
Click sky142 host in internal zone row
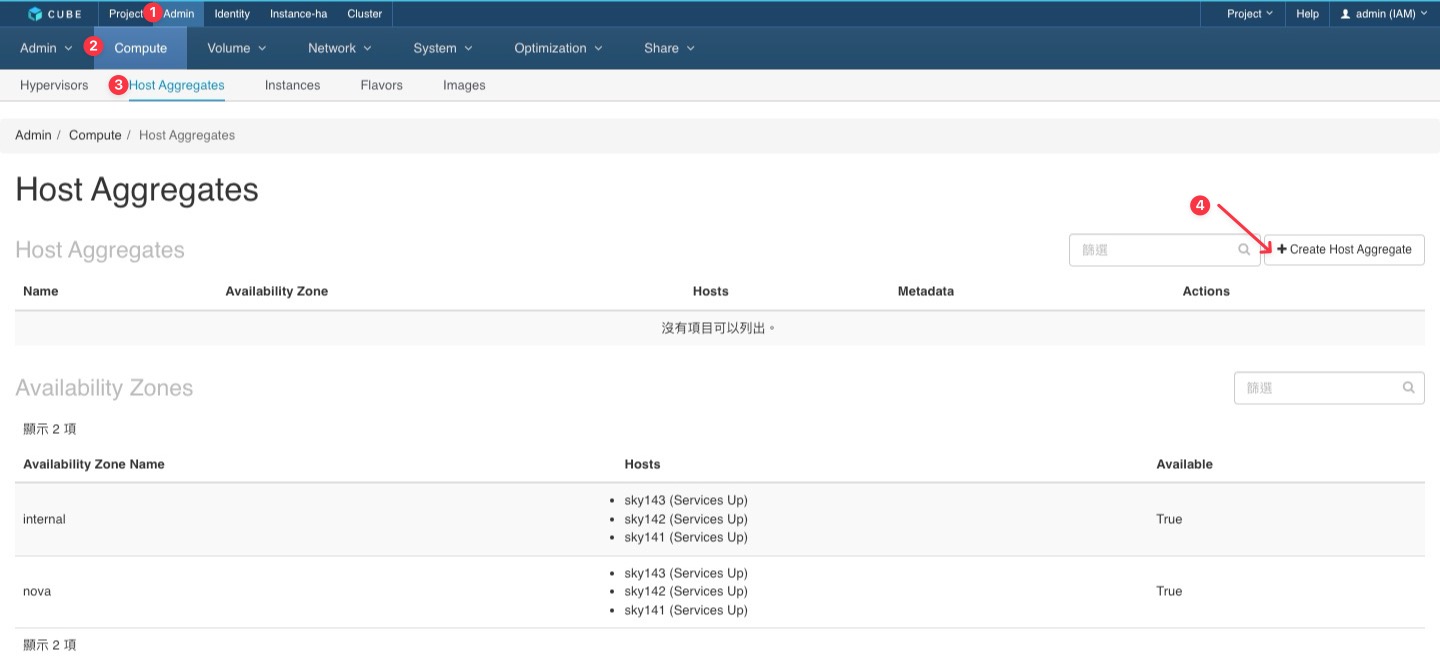click(x=686, y=519)
